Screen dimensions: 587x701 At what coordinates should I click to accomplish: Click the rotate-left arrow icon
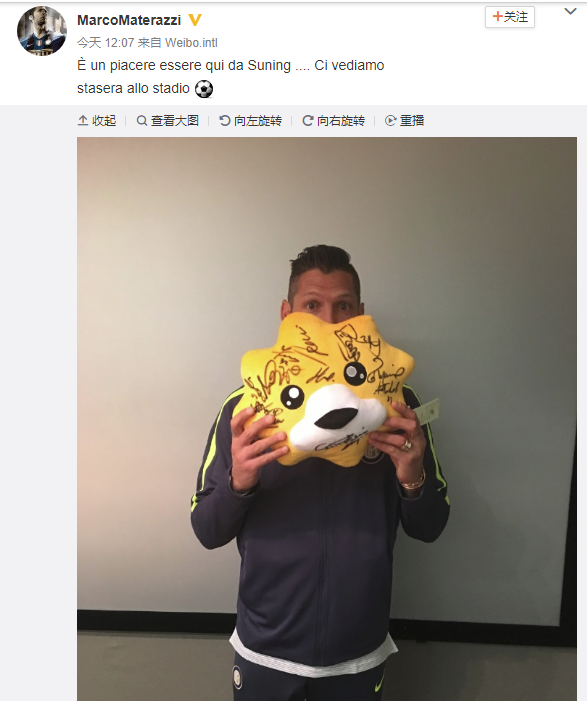point(224,121)
